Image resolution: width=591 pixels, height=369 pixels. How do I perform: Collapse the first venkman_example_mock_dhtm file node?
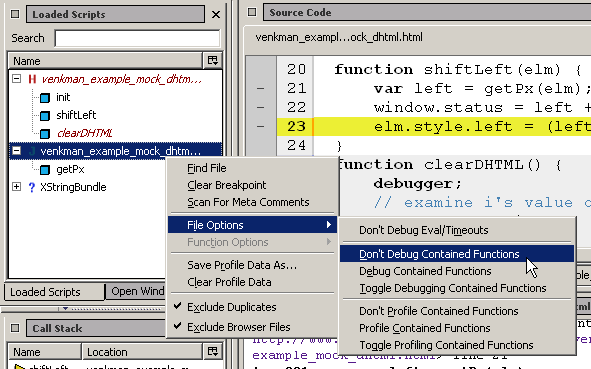16,79
